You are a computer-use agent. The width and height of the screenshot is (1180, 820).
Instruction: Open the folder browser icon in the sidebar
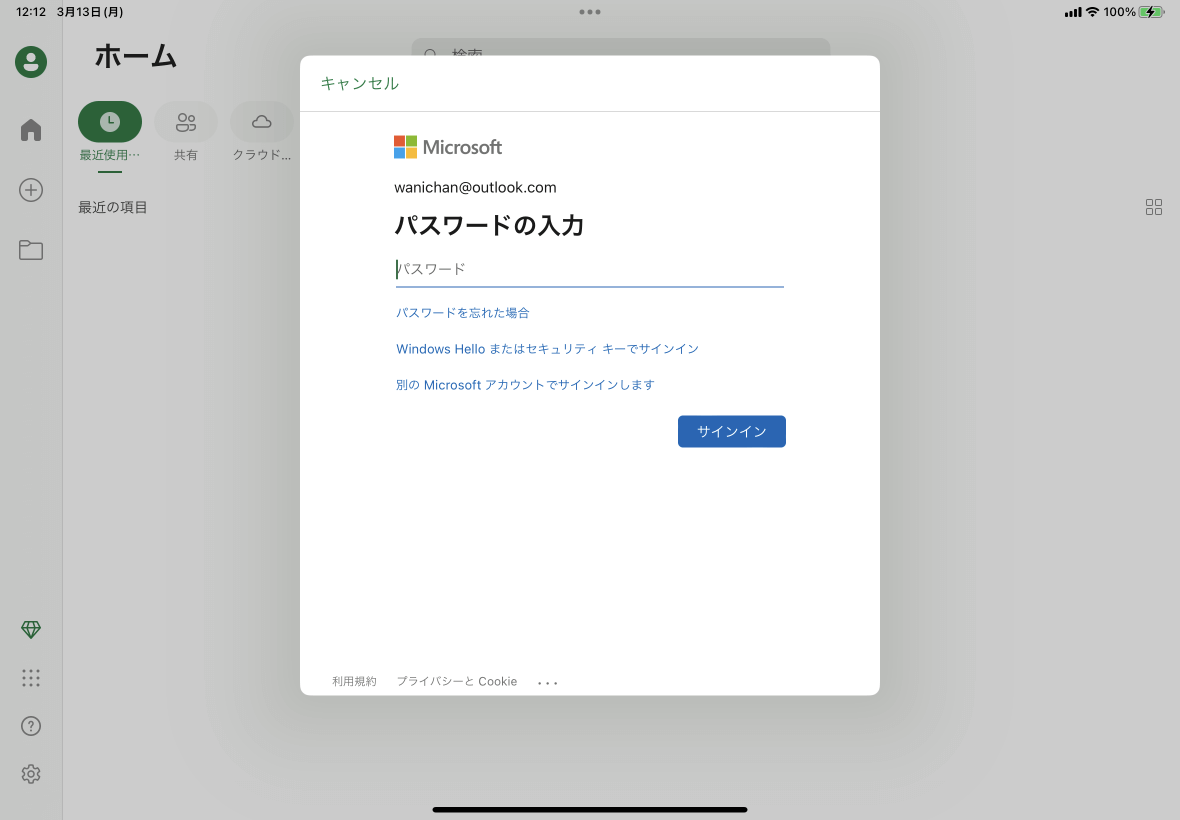[x=30, y=250]
